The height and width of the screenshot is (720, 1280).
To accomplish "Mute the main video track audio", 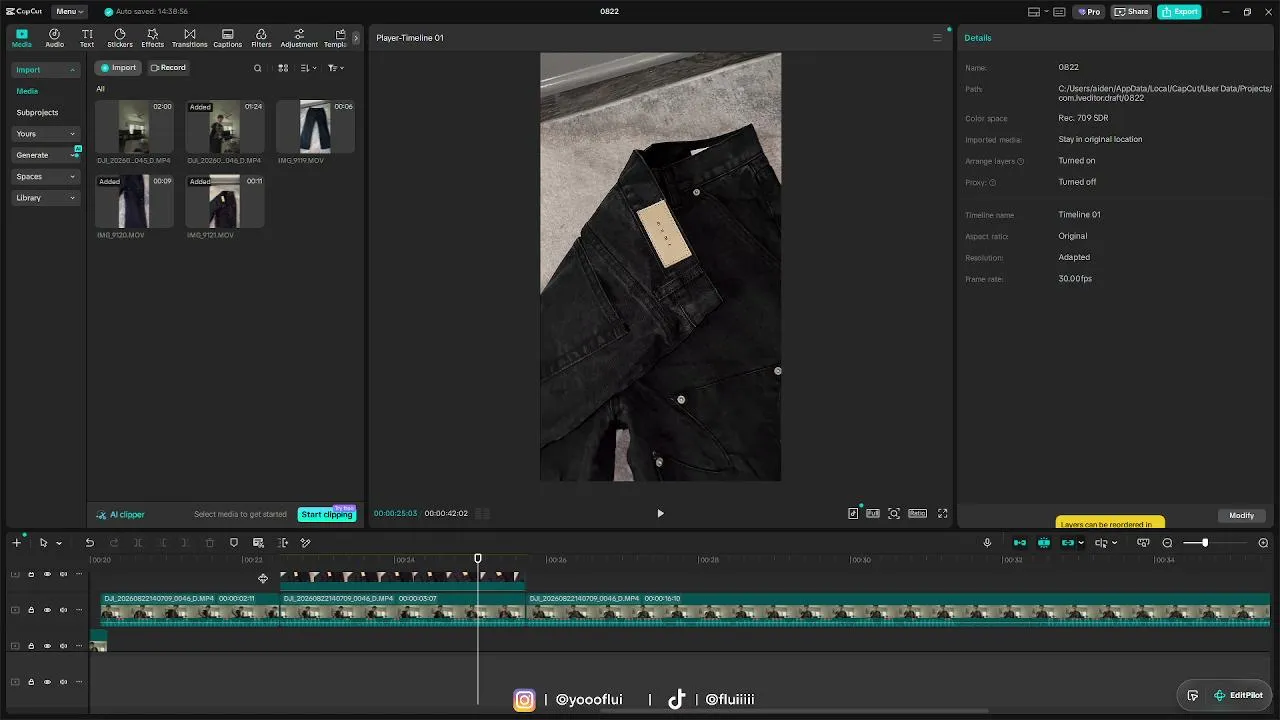I will click(63, 610).
